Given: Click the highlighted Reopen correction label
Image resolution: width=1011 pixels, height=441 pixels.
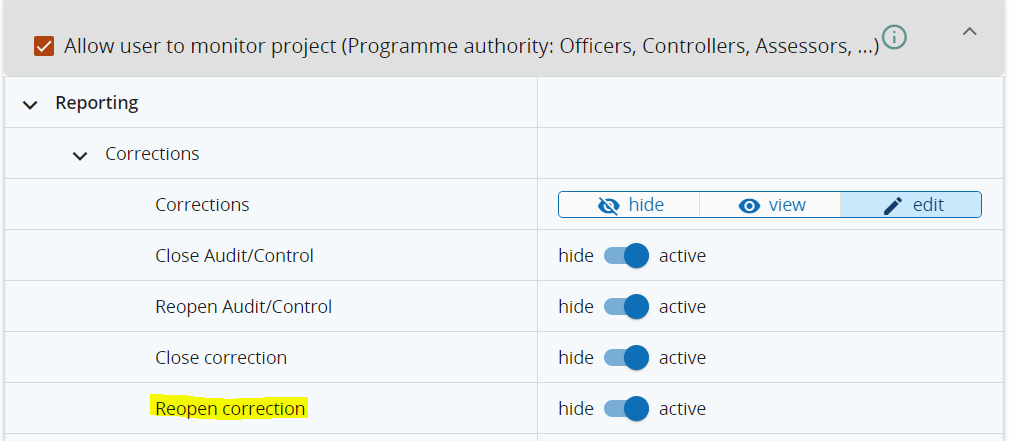Looking at the screenshot, I should click(x=229, y=408).
